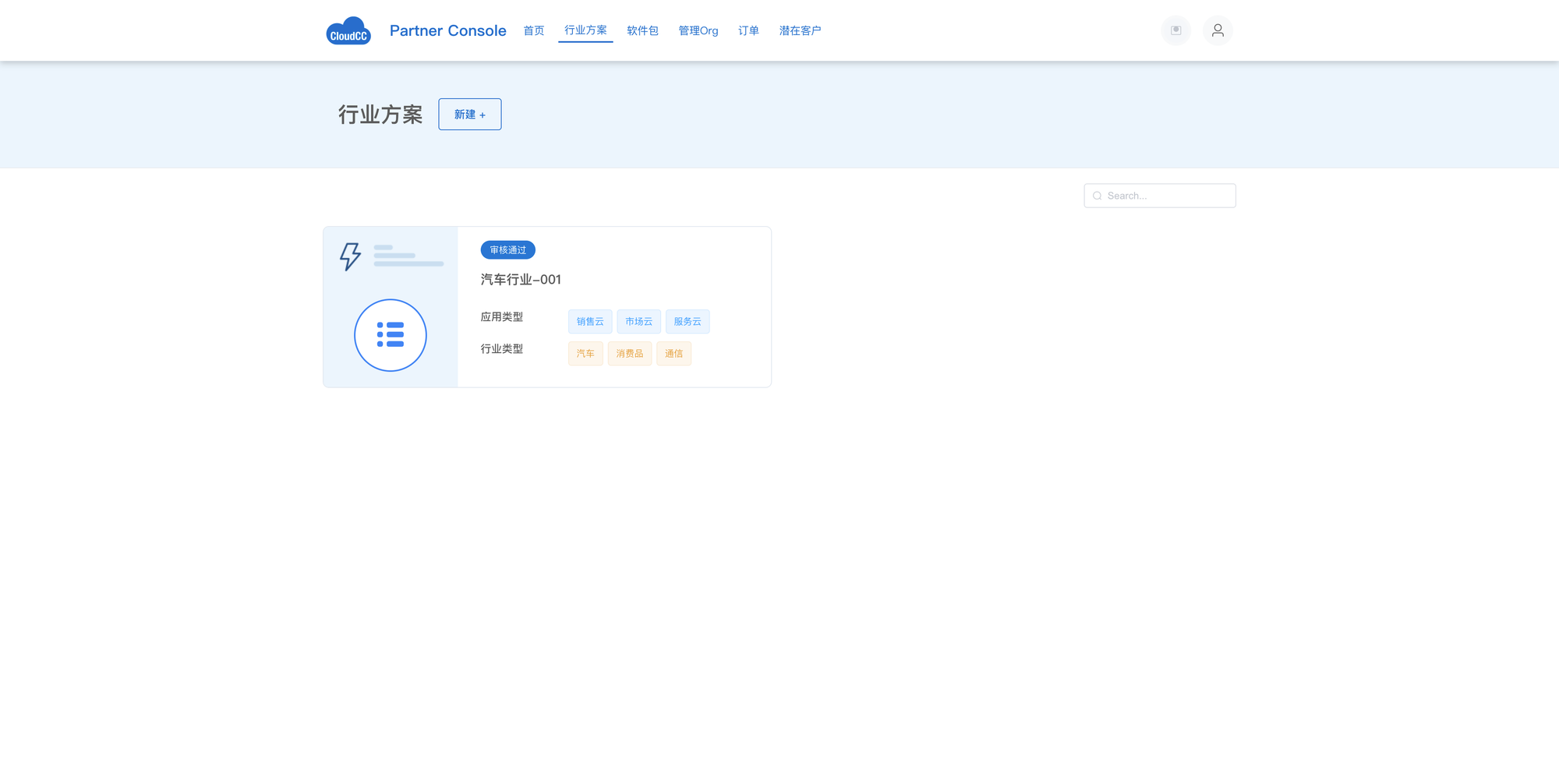Viewport: 1559px width, 784px height.
Task: Open the 汽车行业–001 solution title
Action: coord(521,279)
